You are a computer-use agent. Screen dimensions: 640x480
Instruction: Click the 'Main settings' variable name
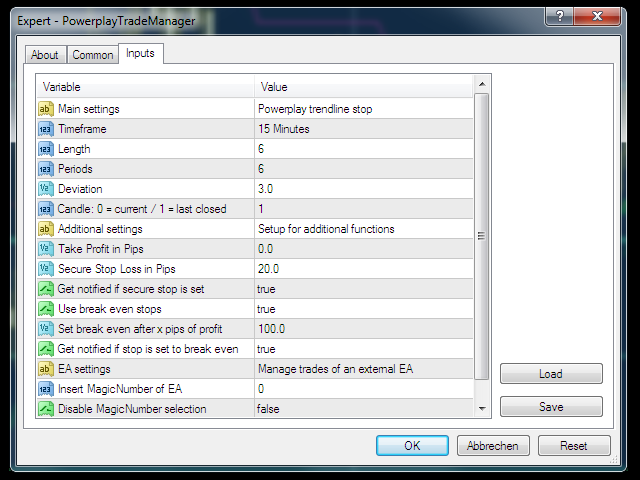pyautogui.click(x=89, y=109)
